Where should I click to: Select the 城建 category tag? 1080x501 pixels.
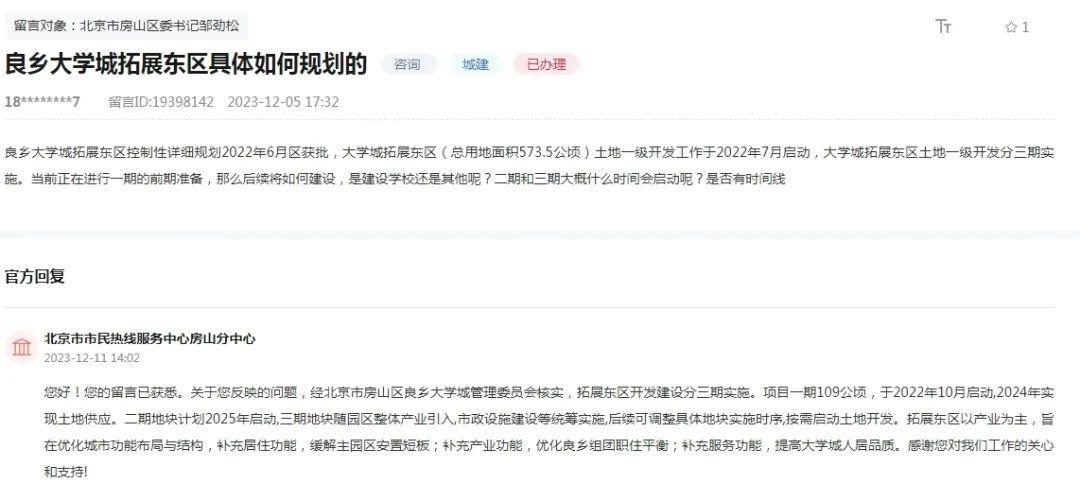click(475, 64)
